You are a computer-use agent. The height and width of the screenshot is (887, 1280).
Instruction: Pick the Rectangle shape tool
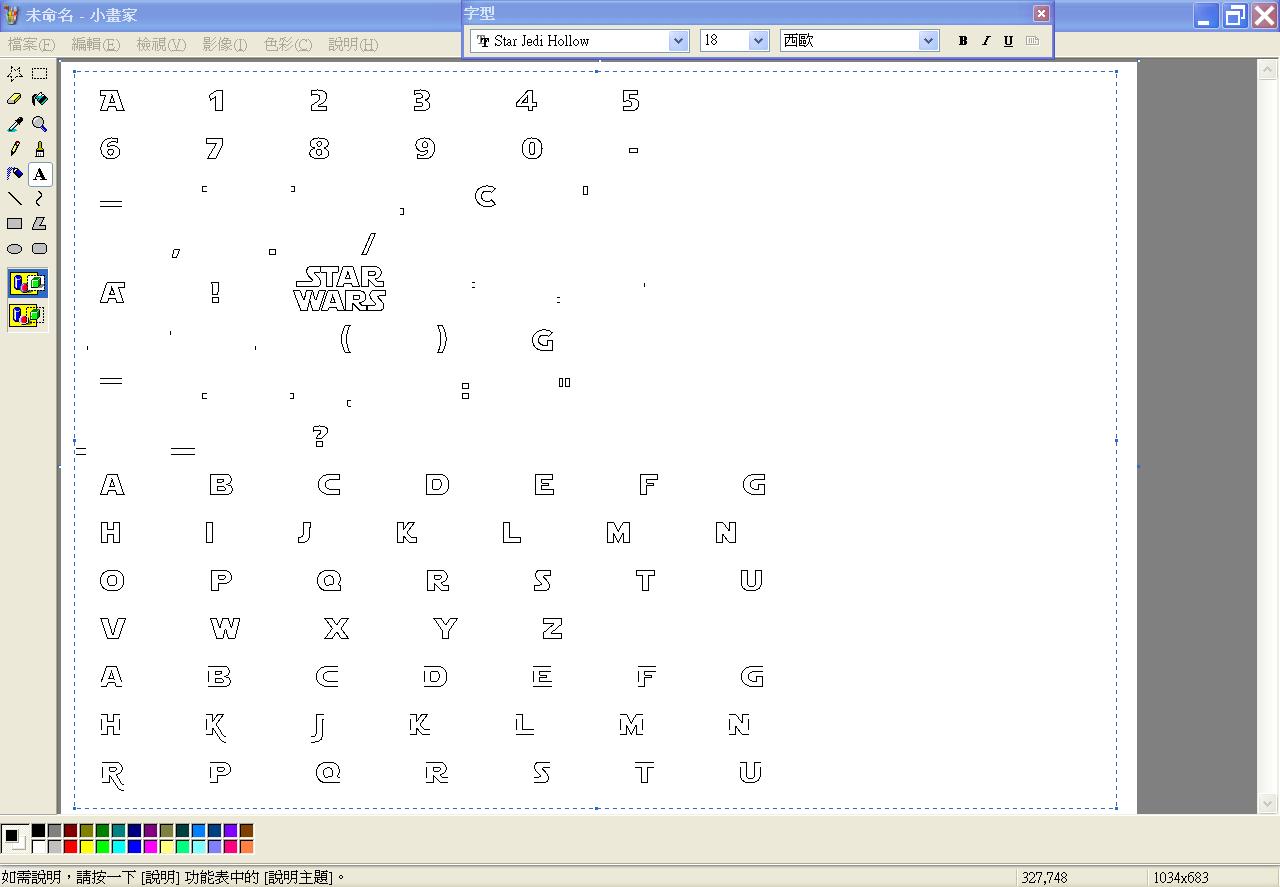[x=15, y=224]
